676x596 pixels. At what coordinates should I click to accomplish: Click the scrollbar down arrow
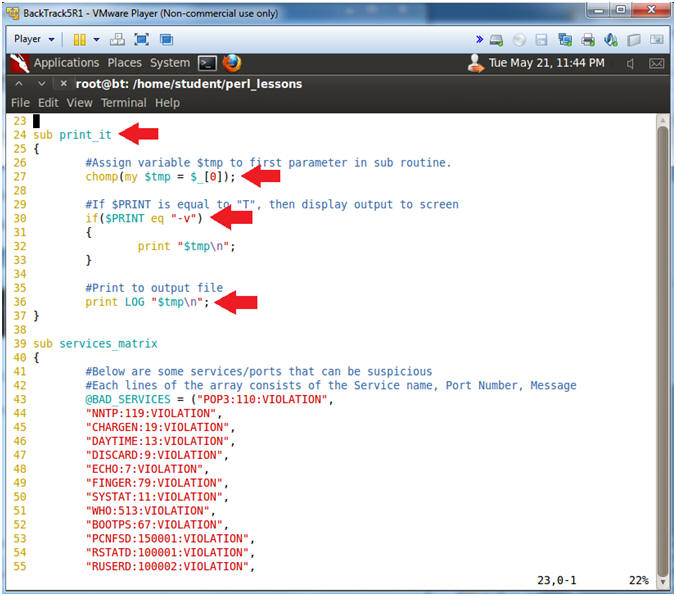click(x=663, y=582)
